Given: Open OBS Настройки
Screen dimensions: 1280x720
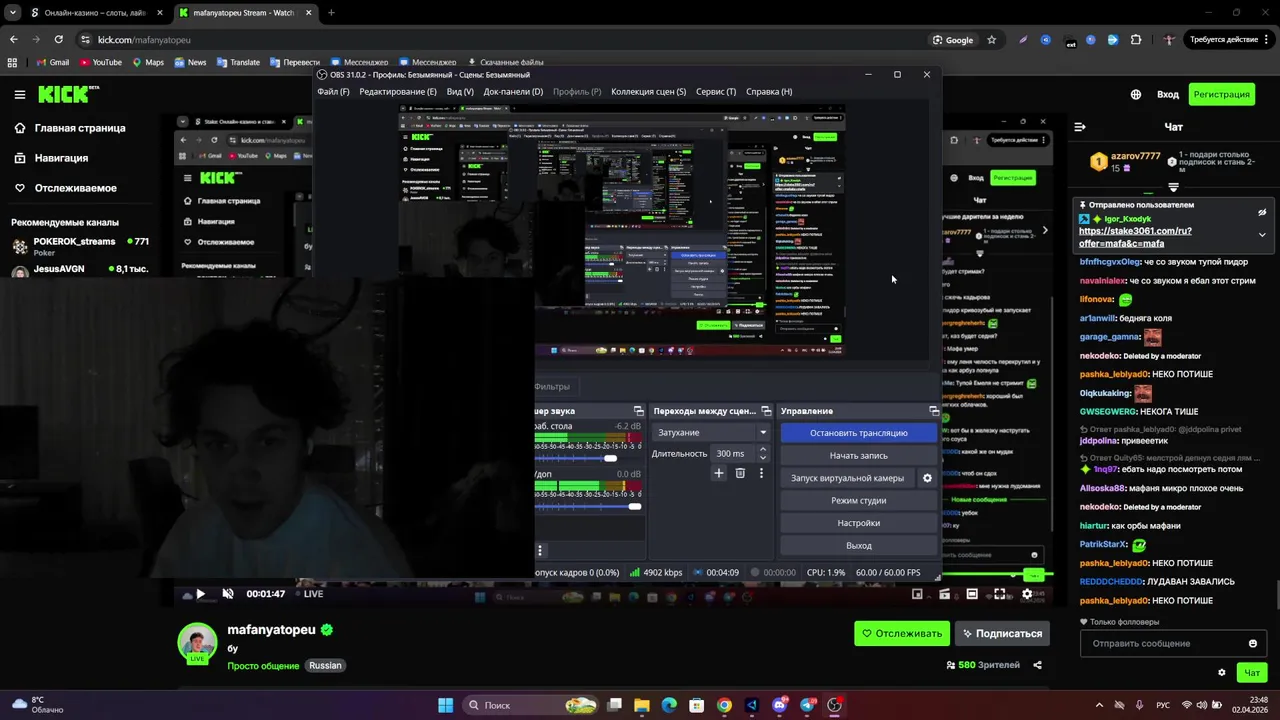Looking at the screenshot, I should 858,523.
